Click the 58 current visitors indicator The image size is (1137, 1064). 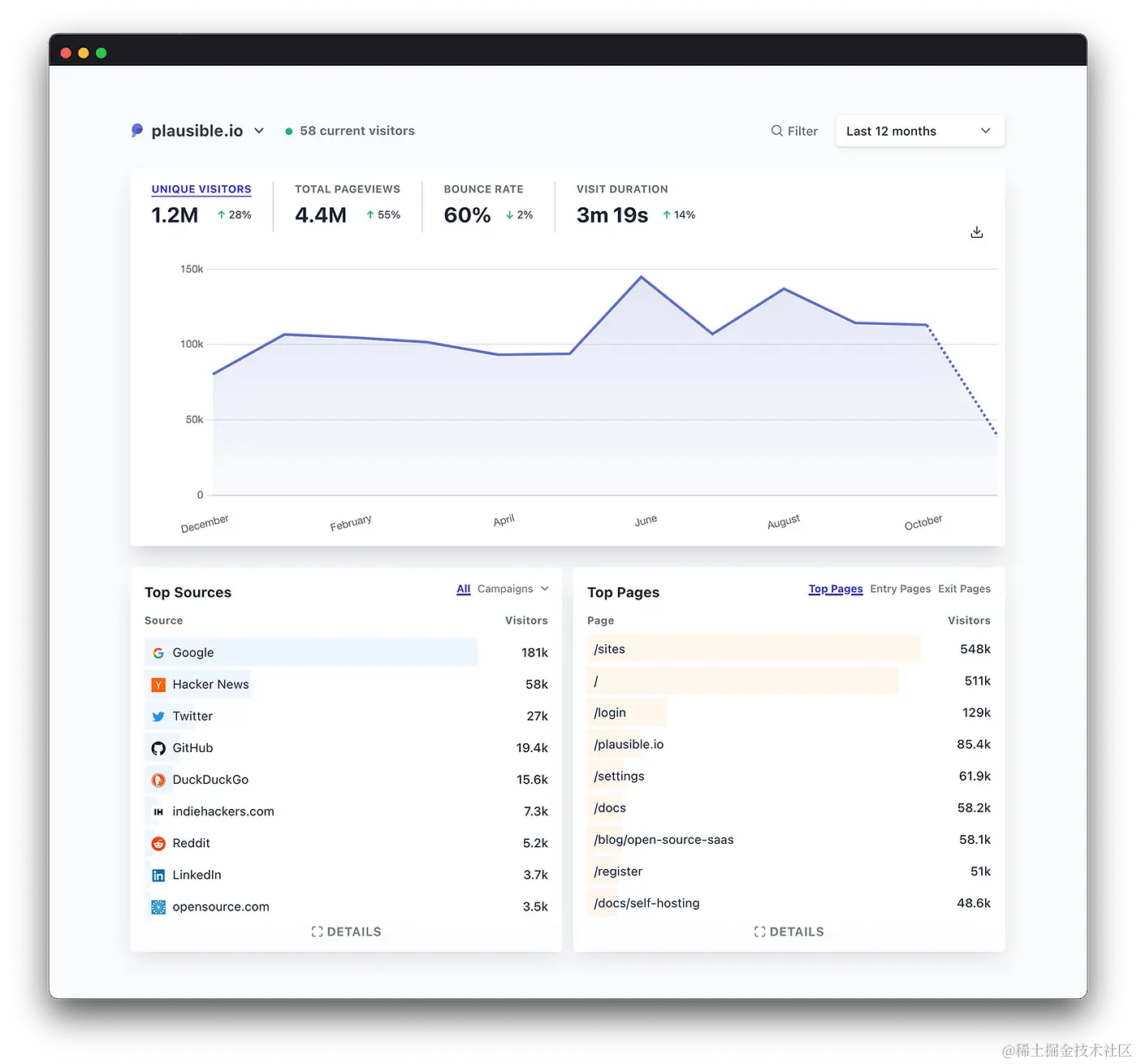tap(350, 131)
